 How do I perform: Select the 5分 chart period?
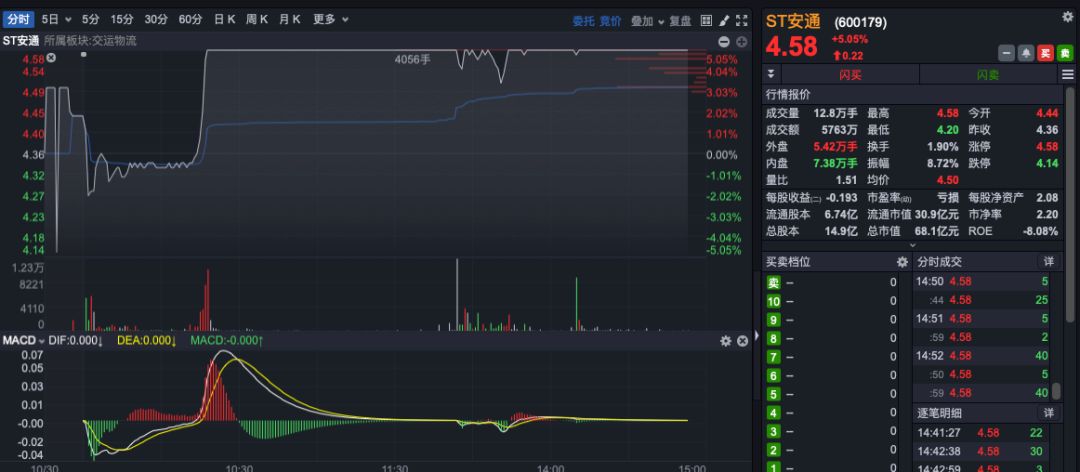point(90,20)
